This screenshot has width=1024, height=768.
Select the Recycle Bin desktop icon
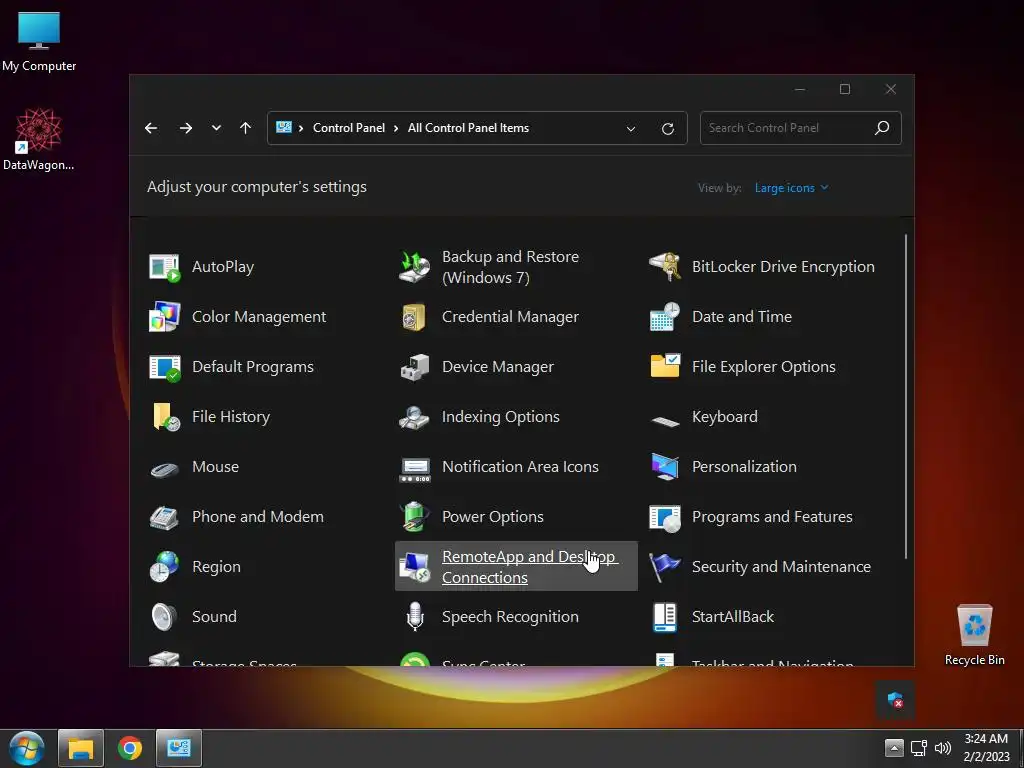[x=974, y=635]
